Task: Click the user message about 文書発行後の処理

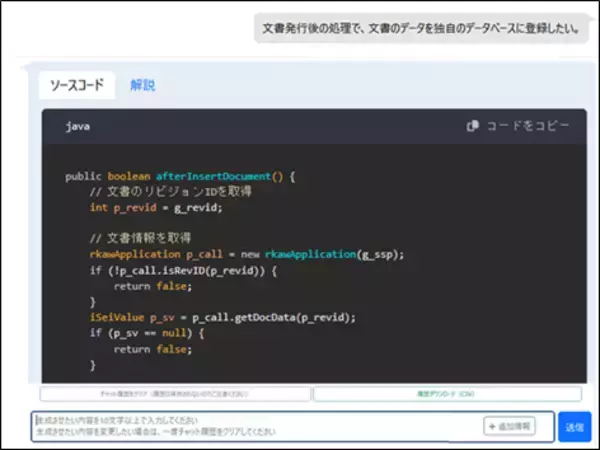Action: click(x=421, y=28)
